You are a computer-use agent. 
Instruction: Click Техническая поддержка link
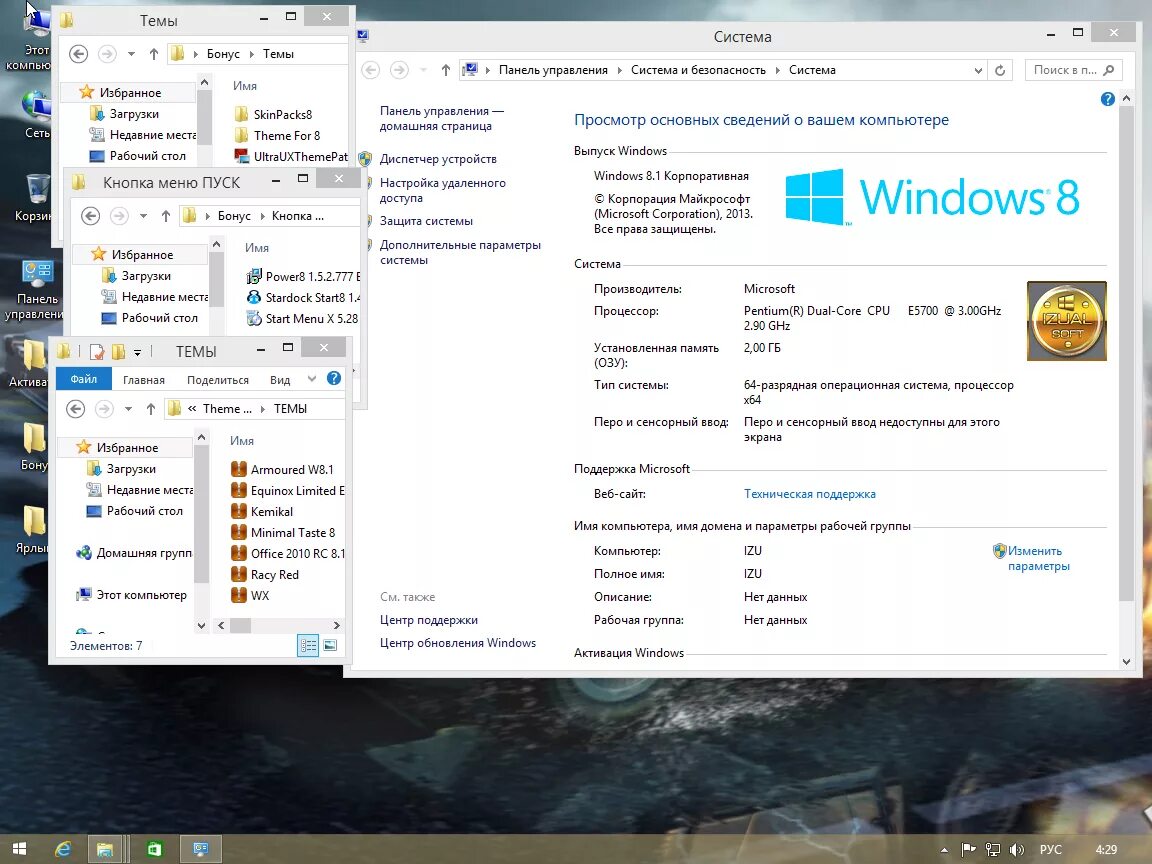810,494
